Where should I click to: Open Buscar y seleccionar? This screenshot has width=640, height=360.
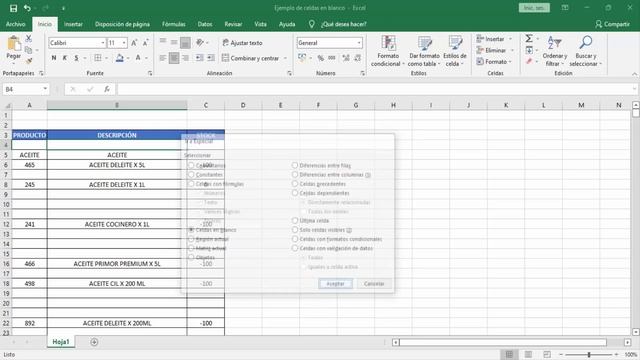[585, 51]
